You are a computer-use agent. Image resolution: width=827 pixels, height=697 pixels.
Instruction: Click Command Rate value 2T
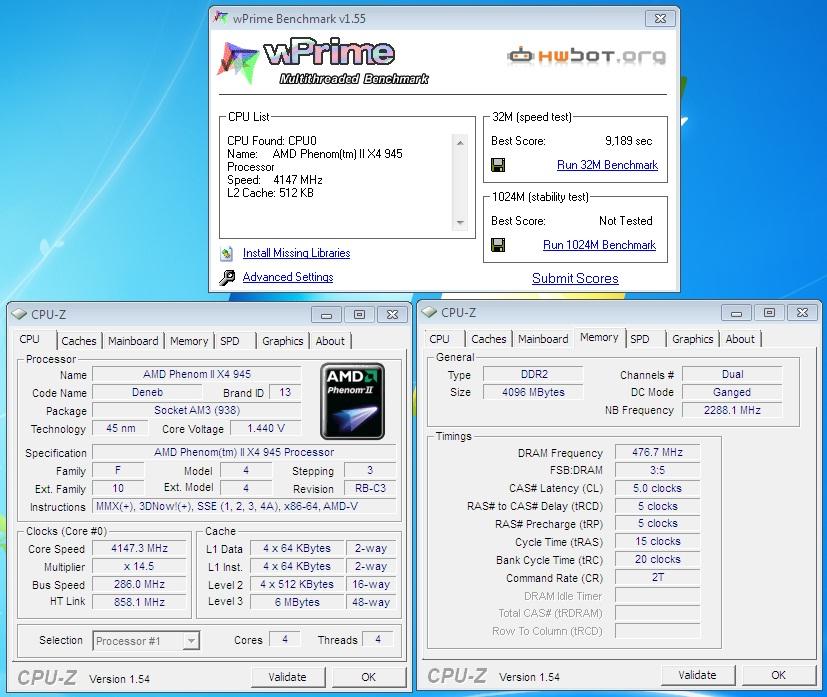point(657,577)
